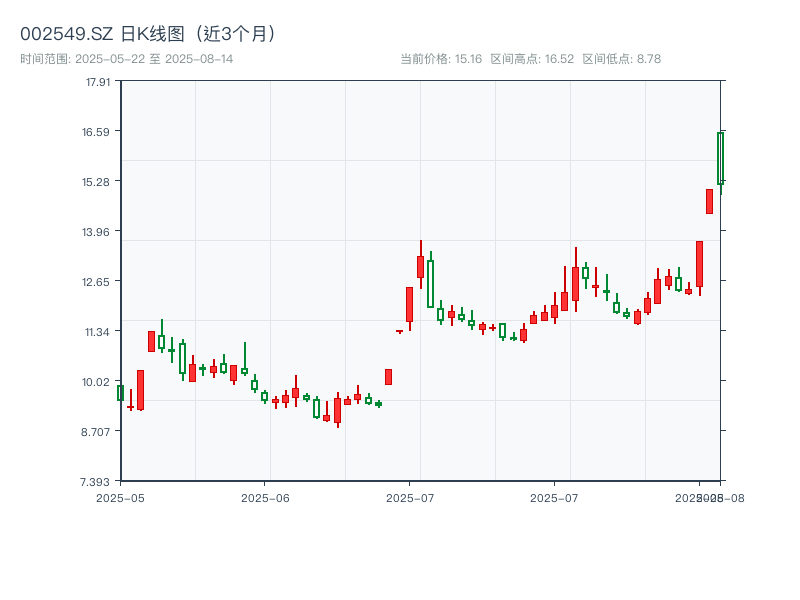Click the 7.393 bottom y-axis label
The width and height of the screenshot is (800, 600).
click(x=97, y=482)
